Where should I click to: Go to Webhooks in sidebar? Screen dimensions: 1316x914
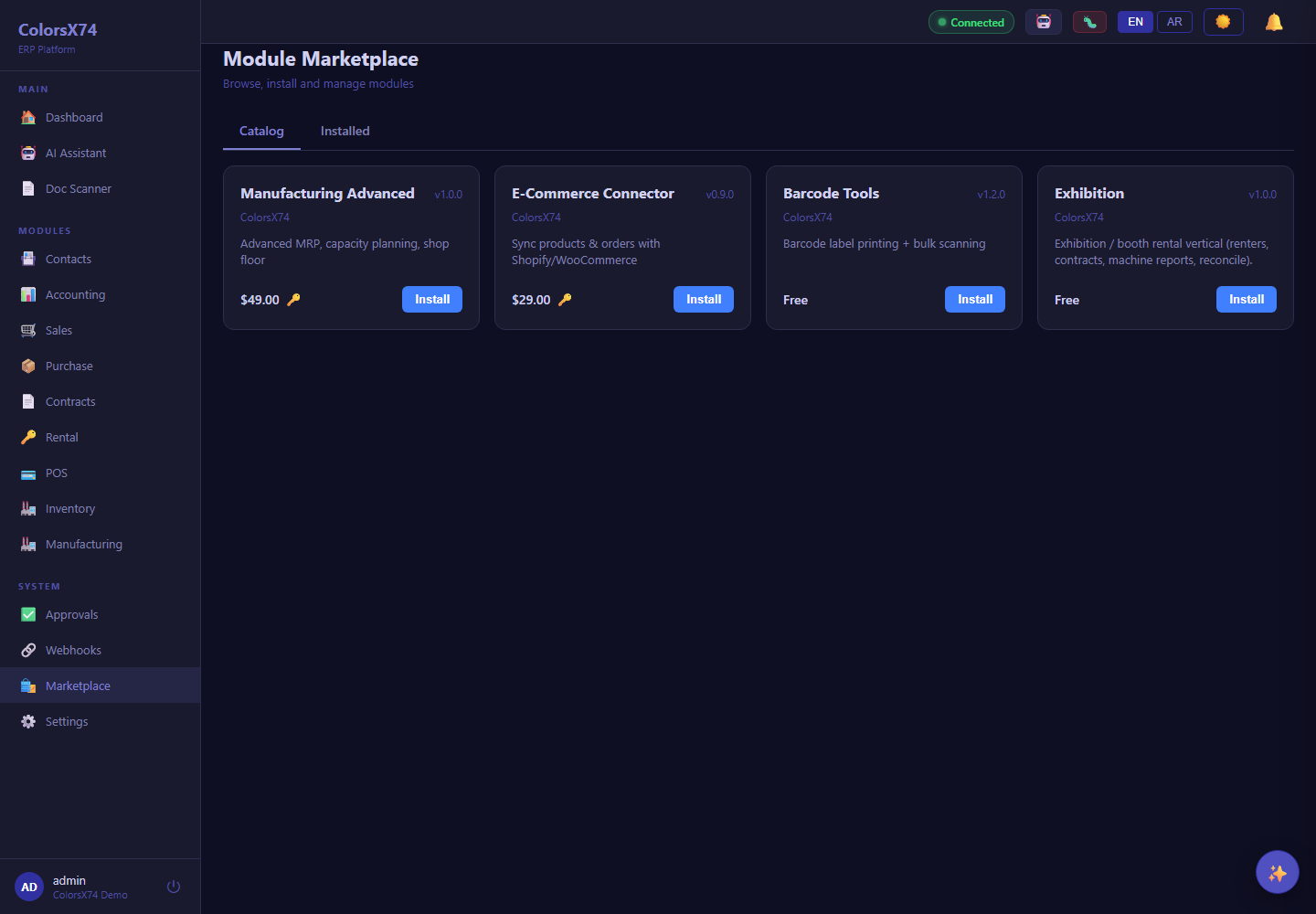pos(101,651)
